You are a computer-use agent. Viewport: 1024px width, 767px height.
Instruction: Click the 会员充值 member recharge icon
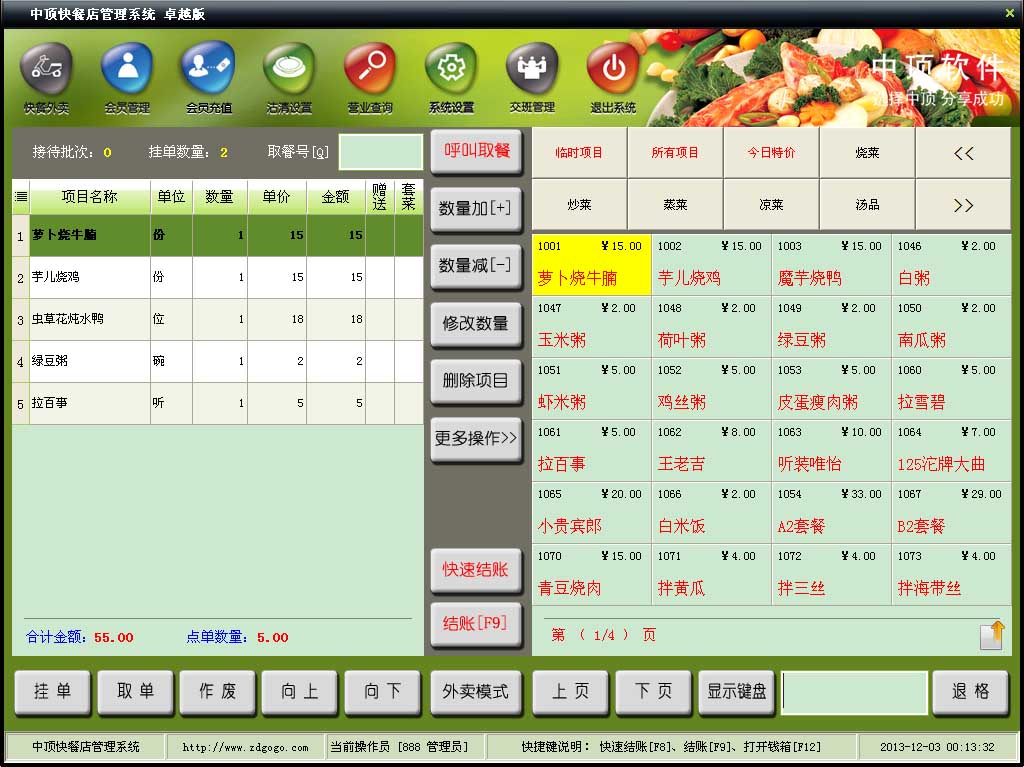208,70
